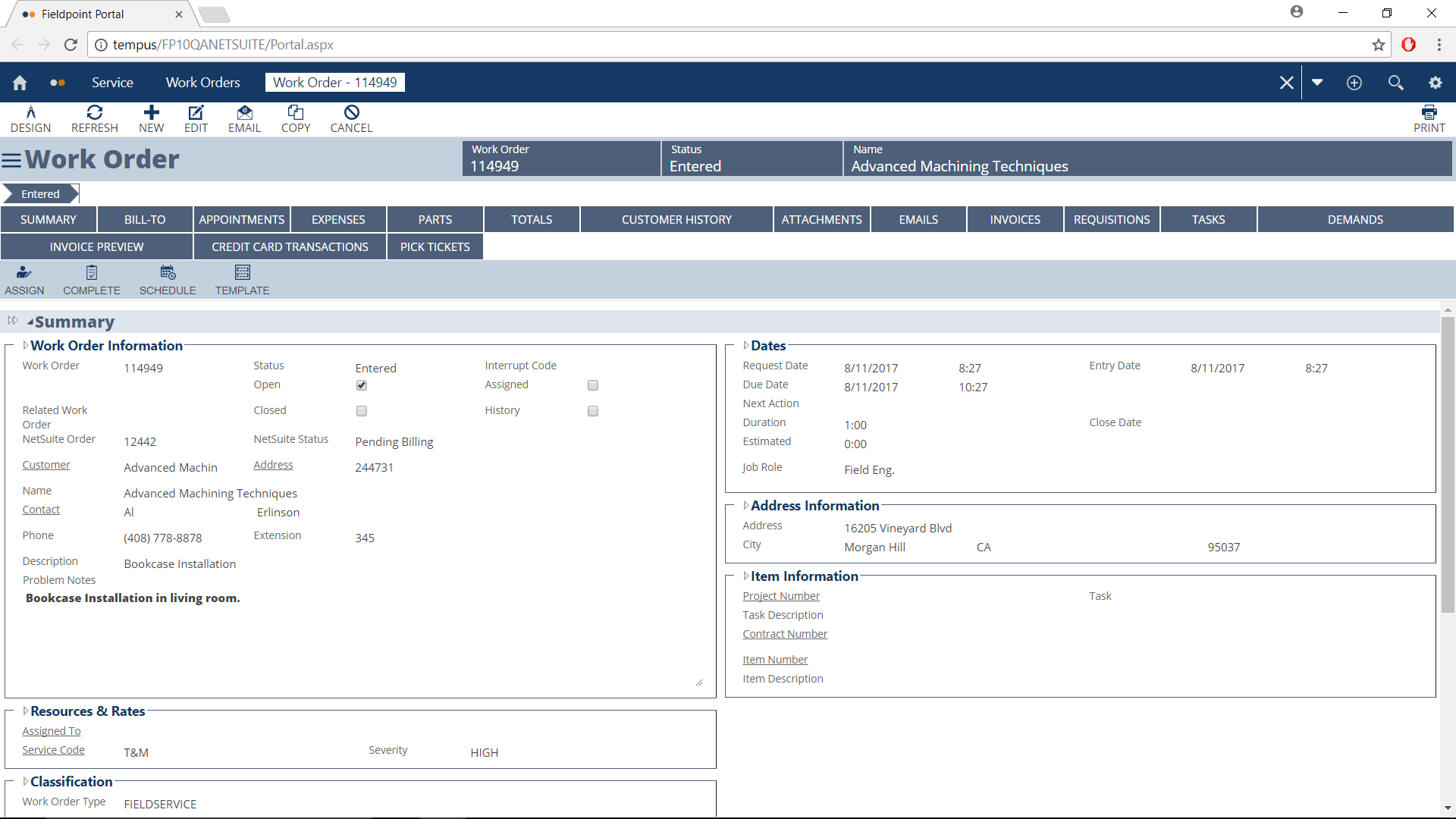This screenshot has width=1456, height=819.
Task: Open the dropdown arrow in navigation bar
Action: (x=1317, y=82)
